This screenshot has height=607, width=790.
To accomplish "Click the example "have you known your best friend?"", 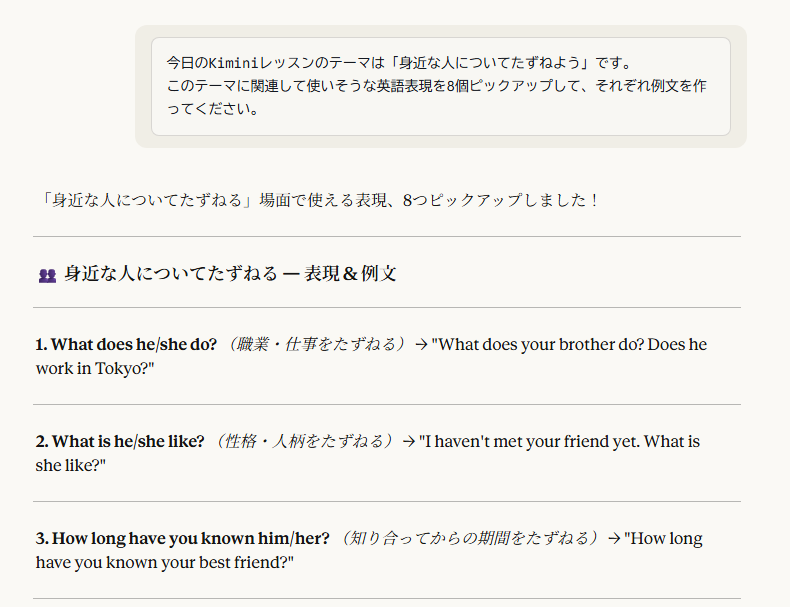I will (165, 563).
